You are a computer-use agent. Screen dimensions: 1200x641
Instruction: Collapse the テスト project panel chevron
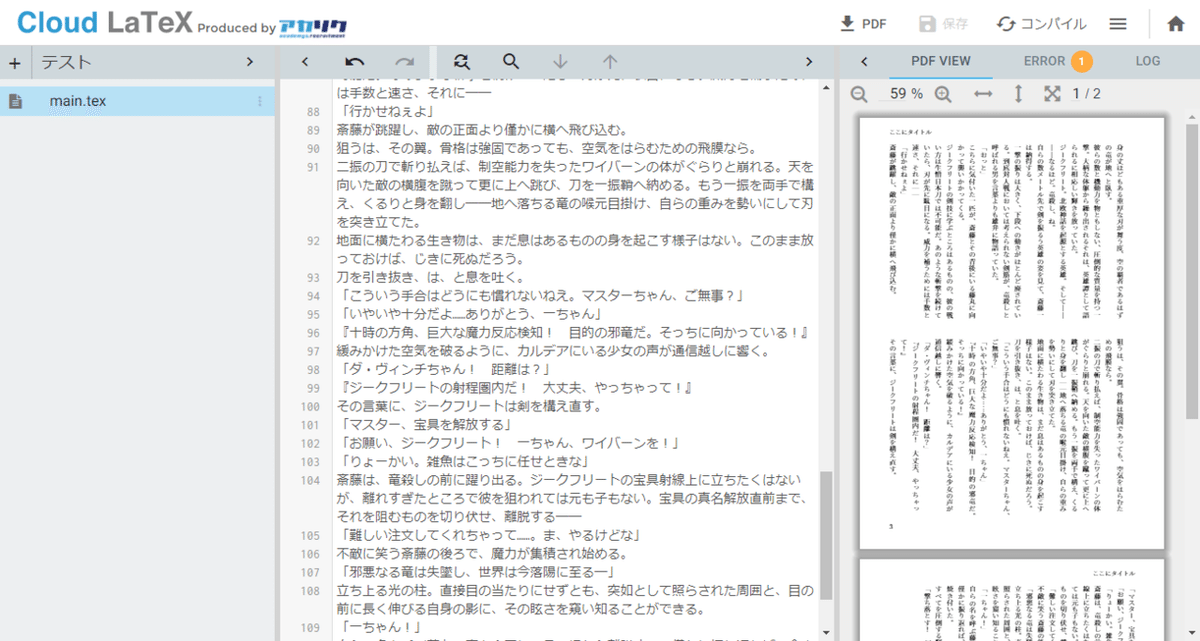(250, 63)
